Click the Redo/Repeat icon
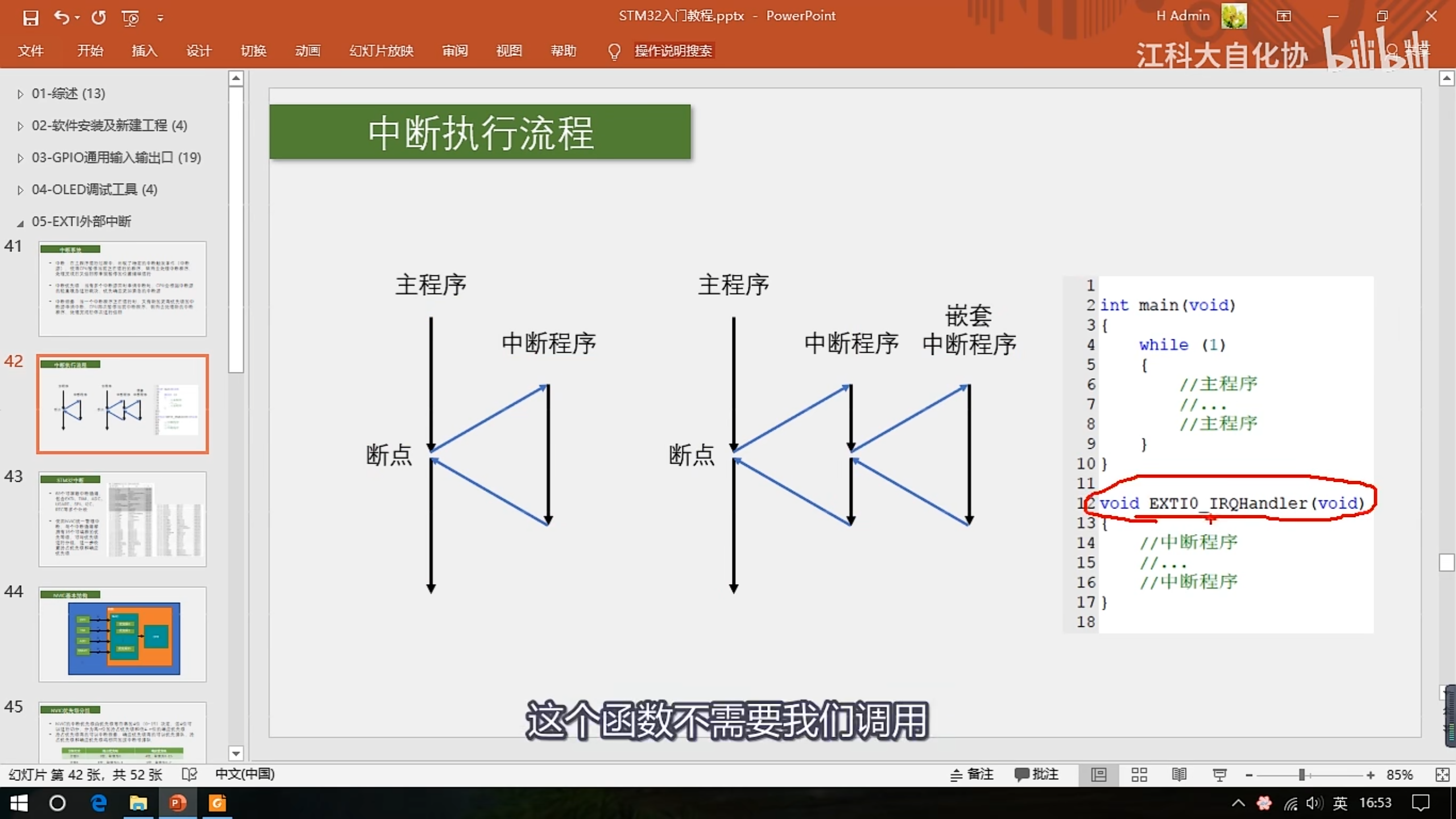Screen dimensions: 1456x819 99,18
